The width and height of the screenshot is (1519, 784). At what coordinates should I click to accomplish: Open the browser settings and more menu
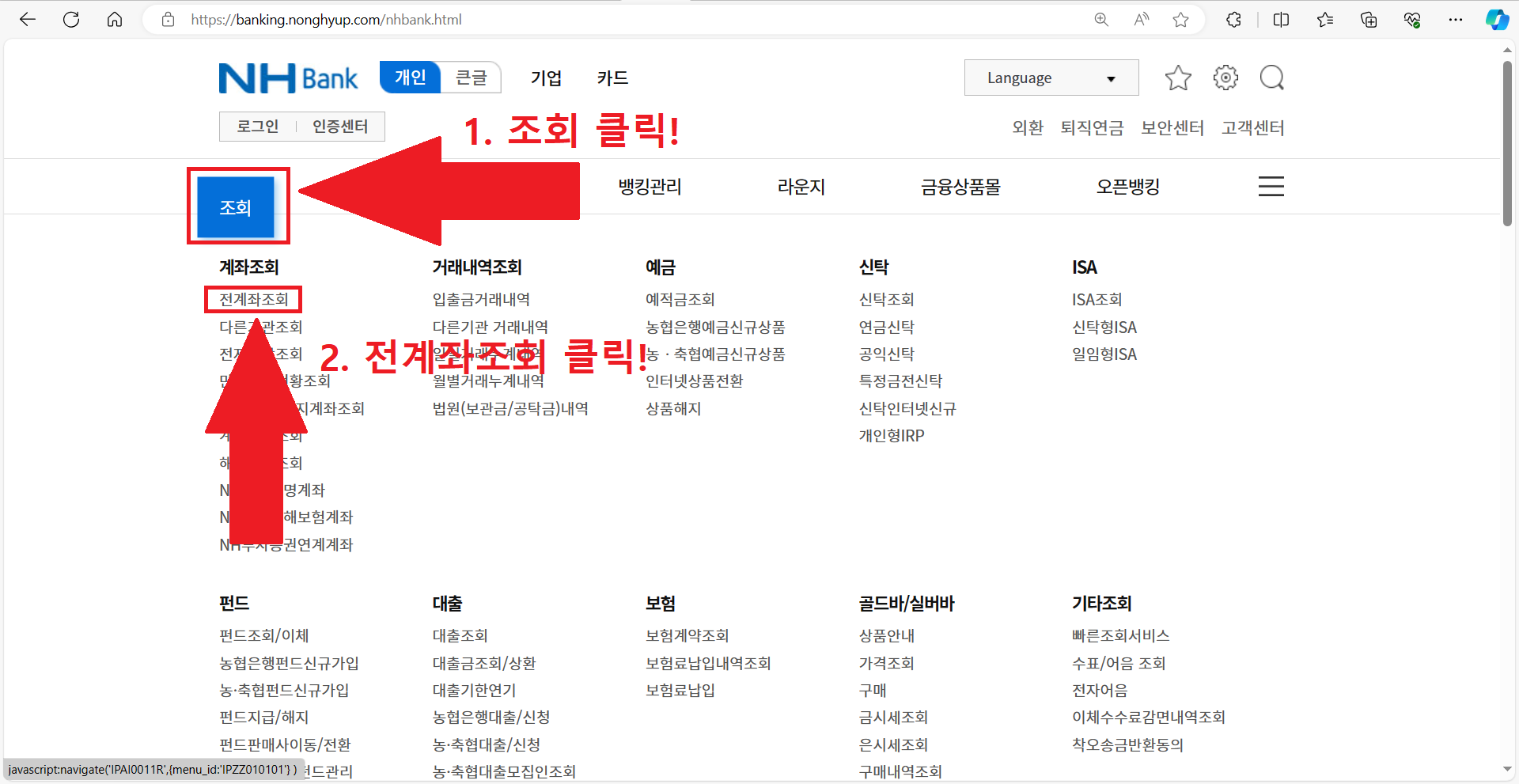[x=1456, y=20]
